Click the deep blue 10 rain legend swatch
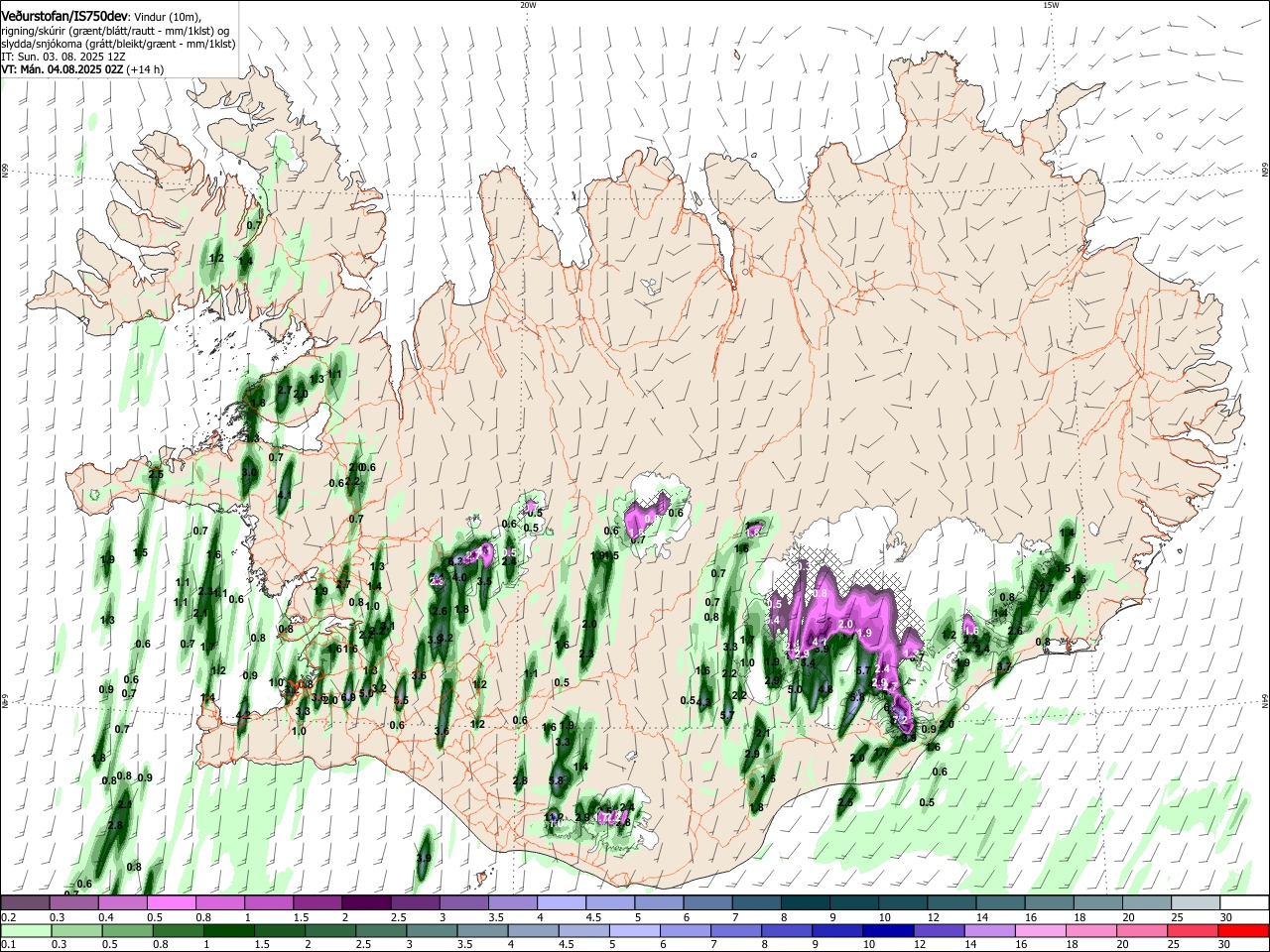 889,930
